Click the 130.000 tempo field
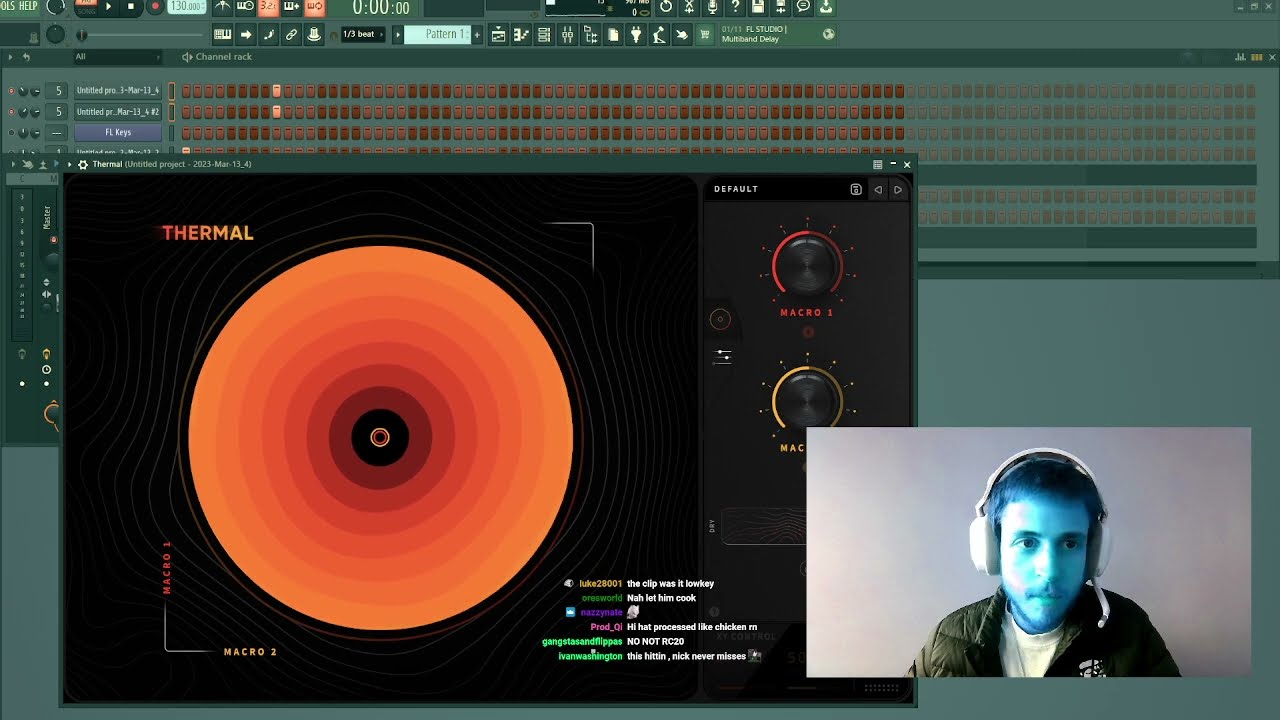 click(x=186, y=6)
